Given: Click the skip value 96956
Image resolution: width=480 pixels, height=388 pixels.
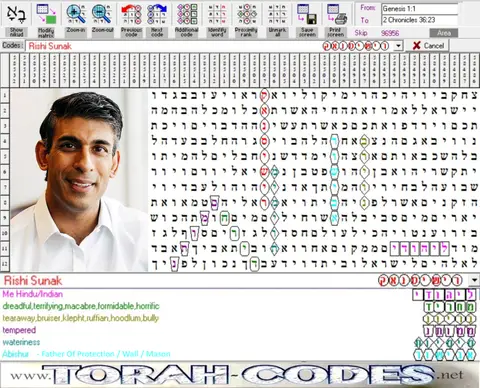Looking at the screenshot, I should coord(390,33).
